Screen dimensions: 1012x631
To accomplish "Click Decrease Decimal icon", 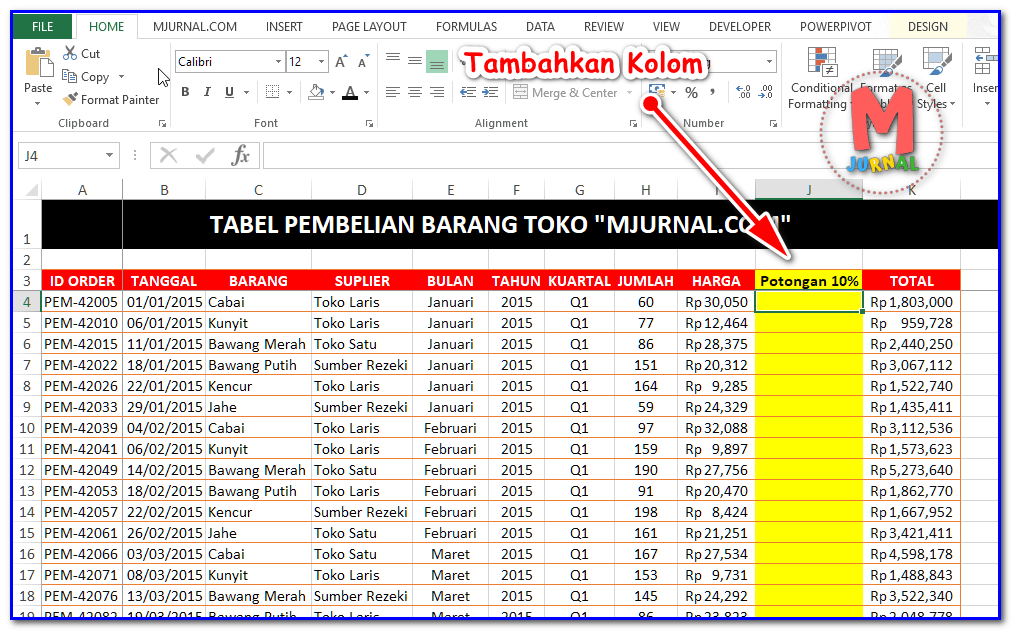I will pyautogui.click(x=765, y=92).
